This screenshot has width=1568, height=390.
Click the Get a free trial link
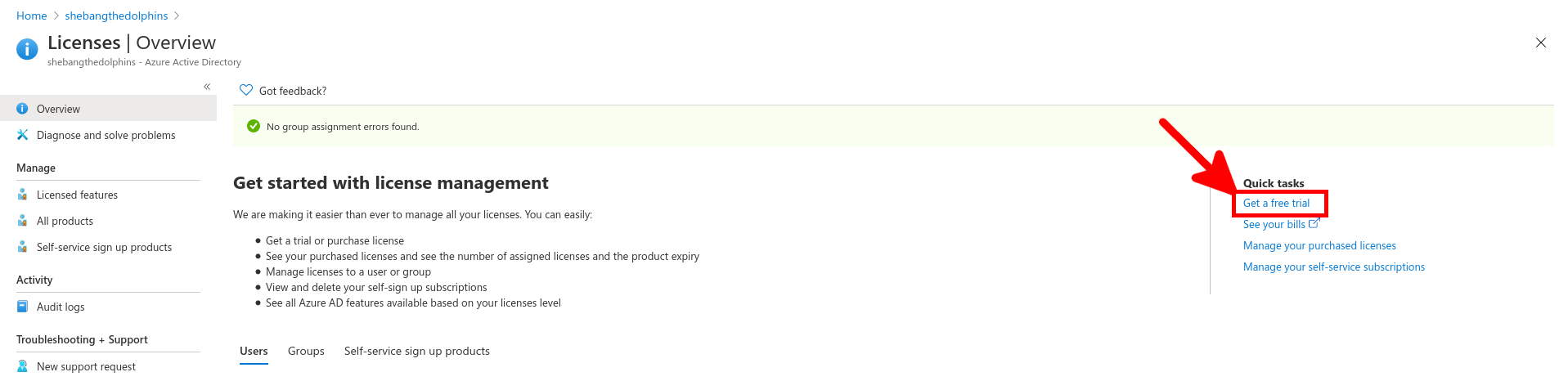[1276, 204]
